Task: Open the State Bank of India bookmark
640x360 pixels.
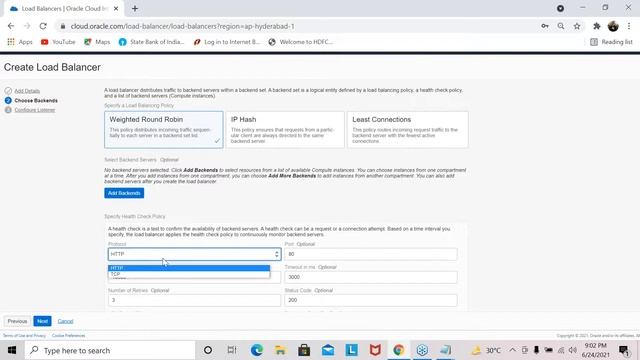Action: [x=151, y=42]
